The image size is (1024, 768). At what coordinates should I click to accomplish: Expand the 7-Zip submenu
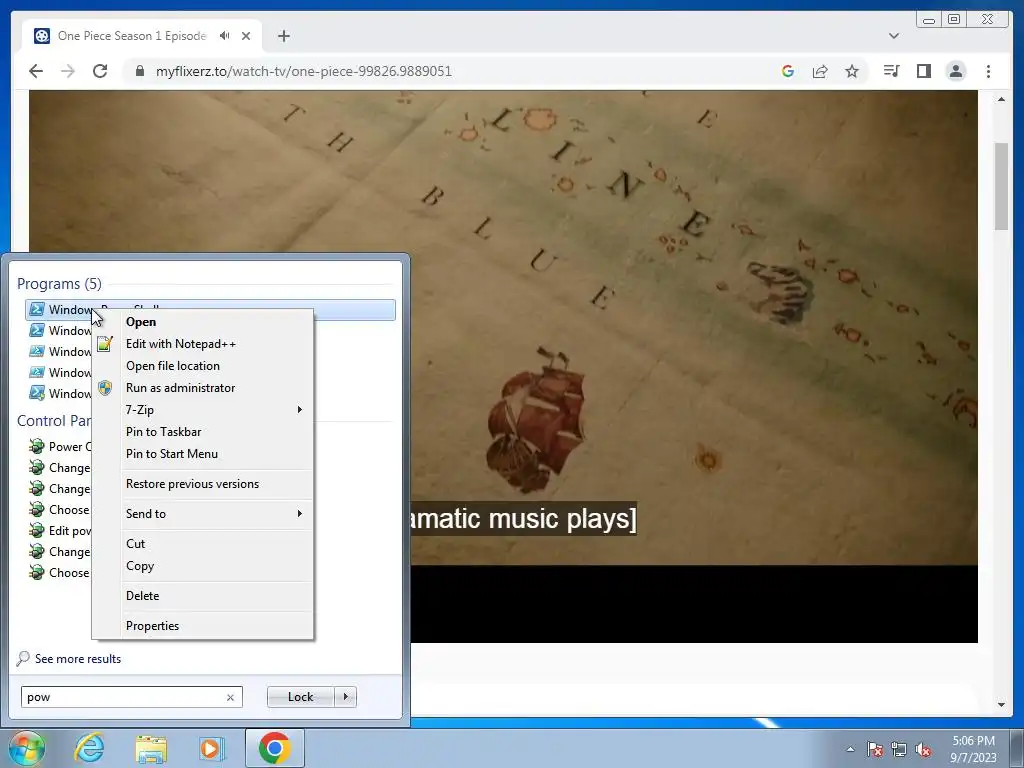point(204,409)
